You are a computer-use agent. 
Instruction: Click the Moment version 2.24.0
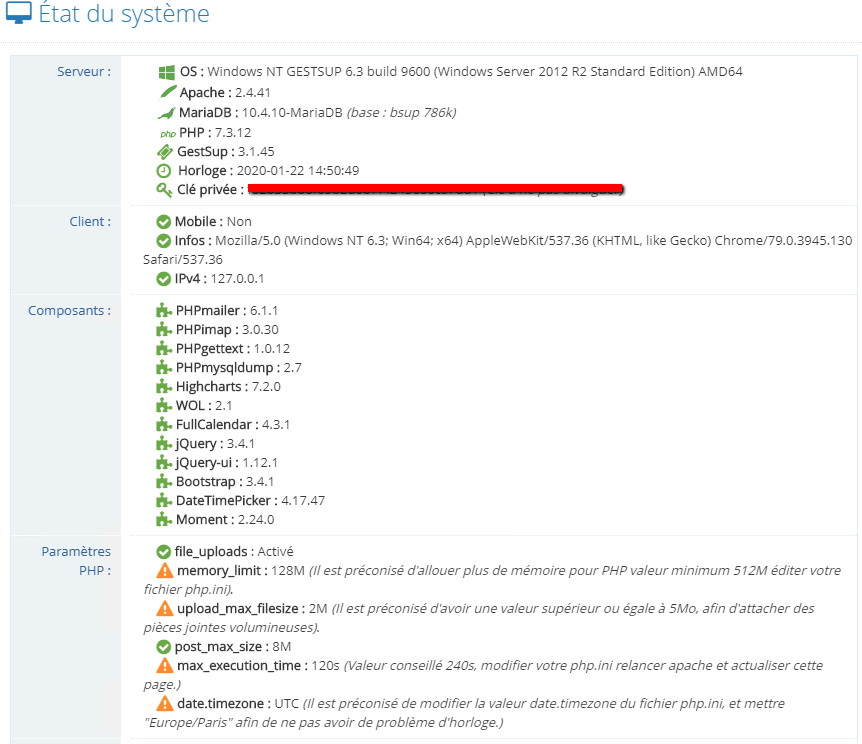pos(256,520)
